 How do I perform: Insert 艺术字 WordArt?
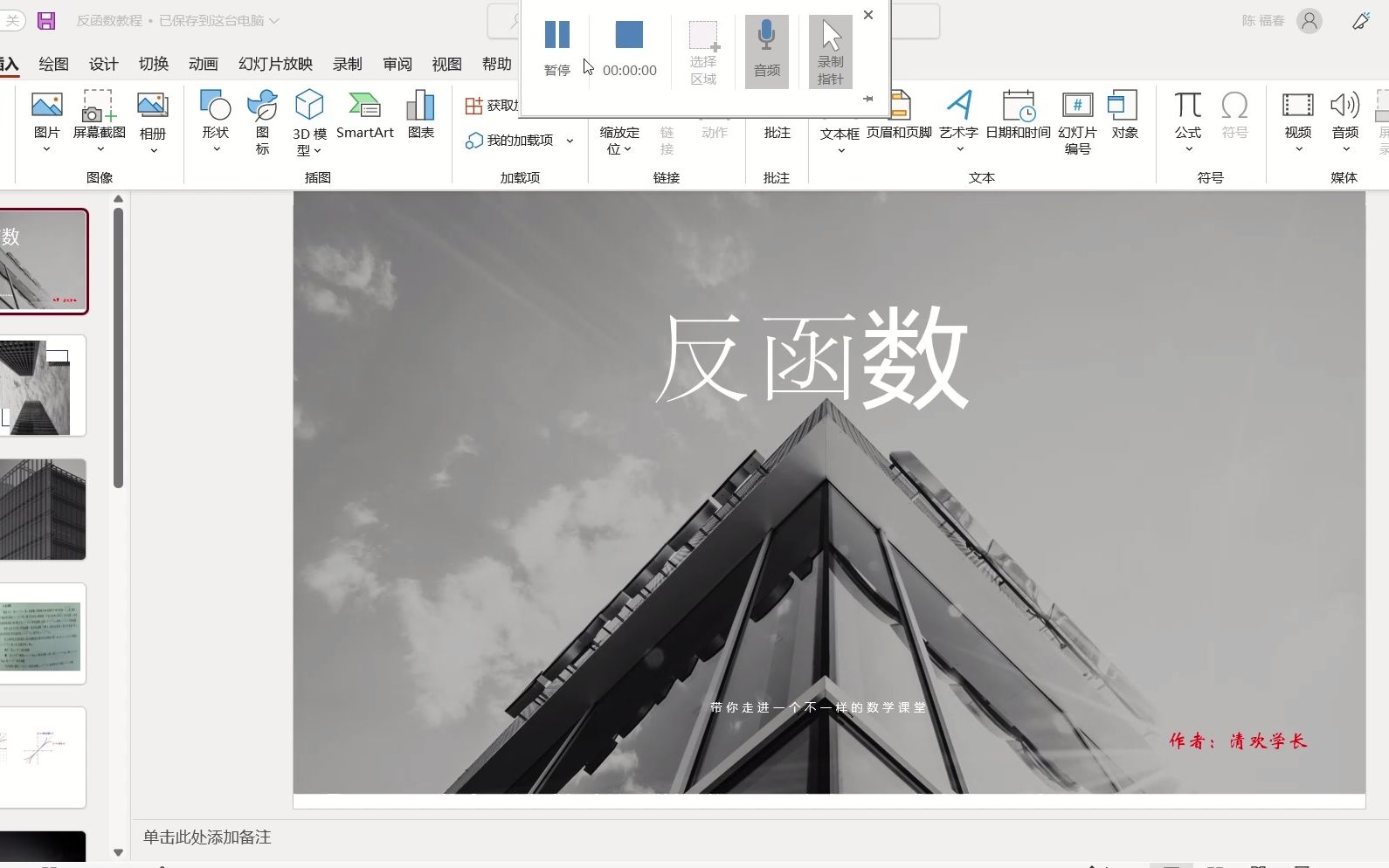click(x=958, y=115)
